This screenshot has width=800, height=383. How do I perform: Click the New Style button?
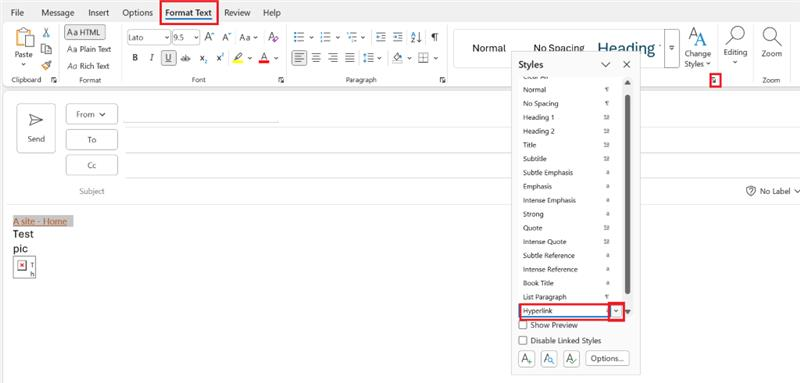(527, 359)
